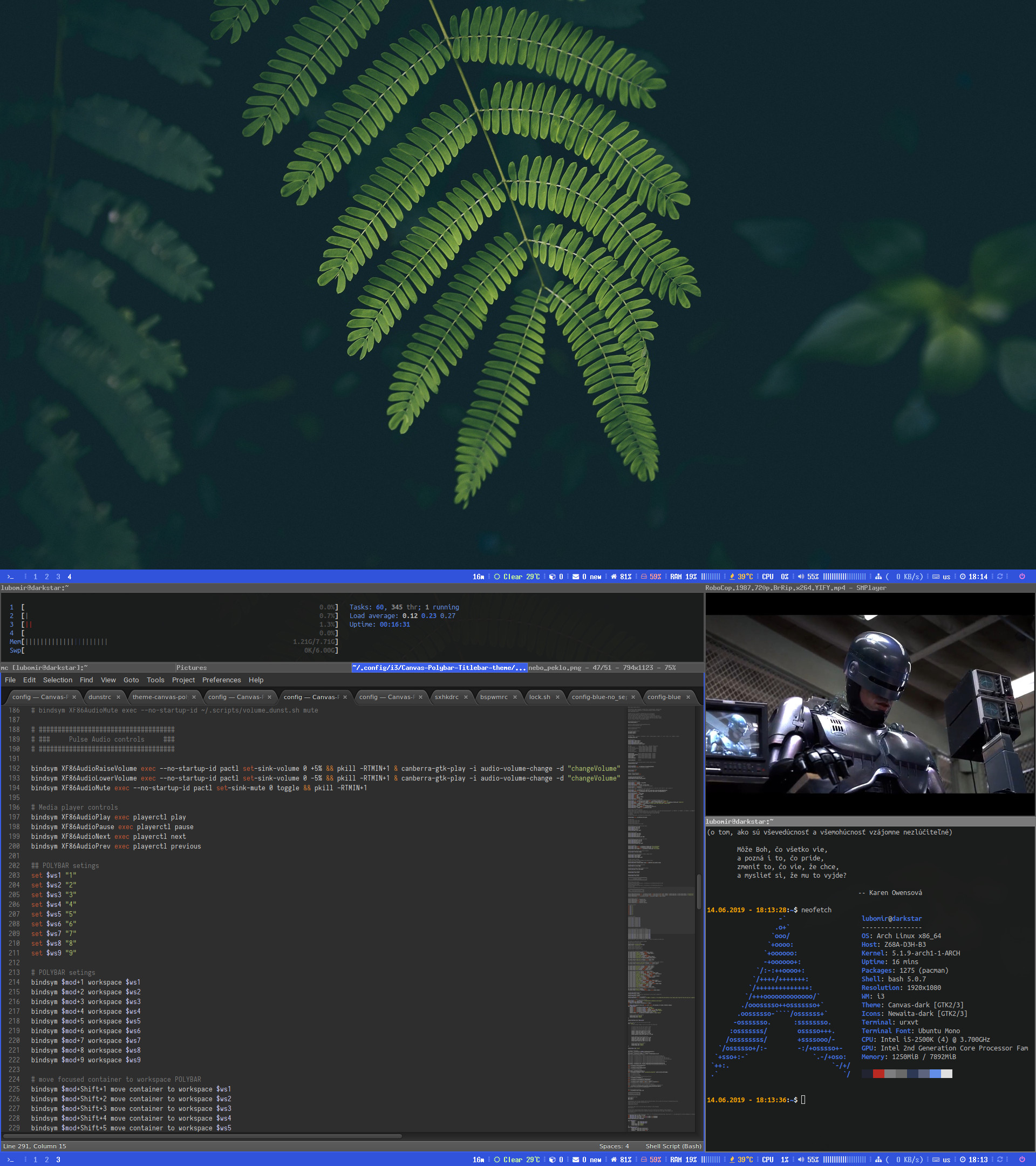Click temperature icon in 18:13 polybar

click(732, 1160)
